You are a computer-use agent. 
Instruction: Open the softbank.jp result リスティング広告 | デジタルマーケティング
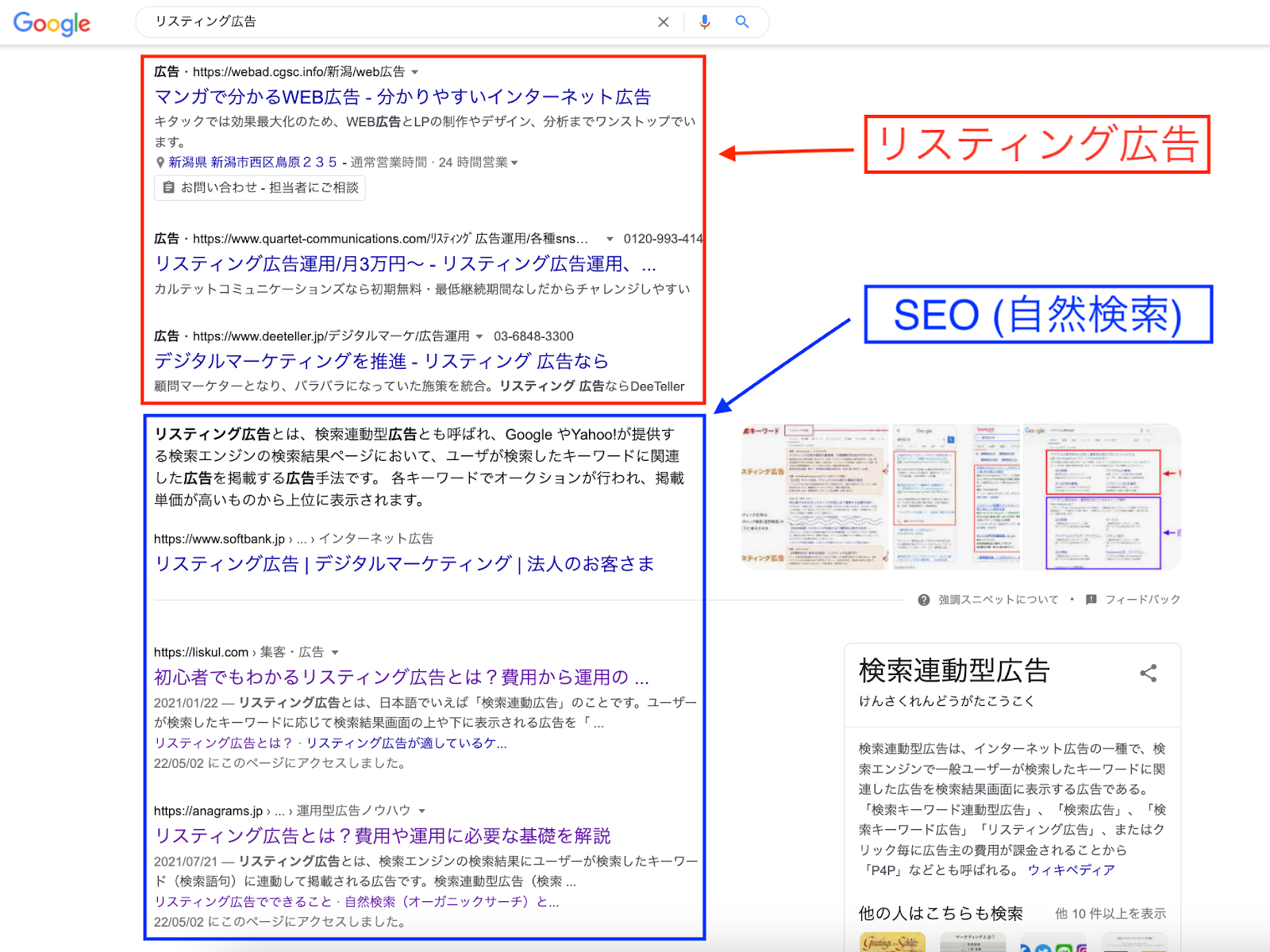[x=404, y=564]
